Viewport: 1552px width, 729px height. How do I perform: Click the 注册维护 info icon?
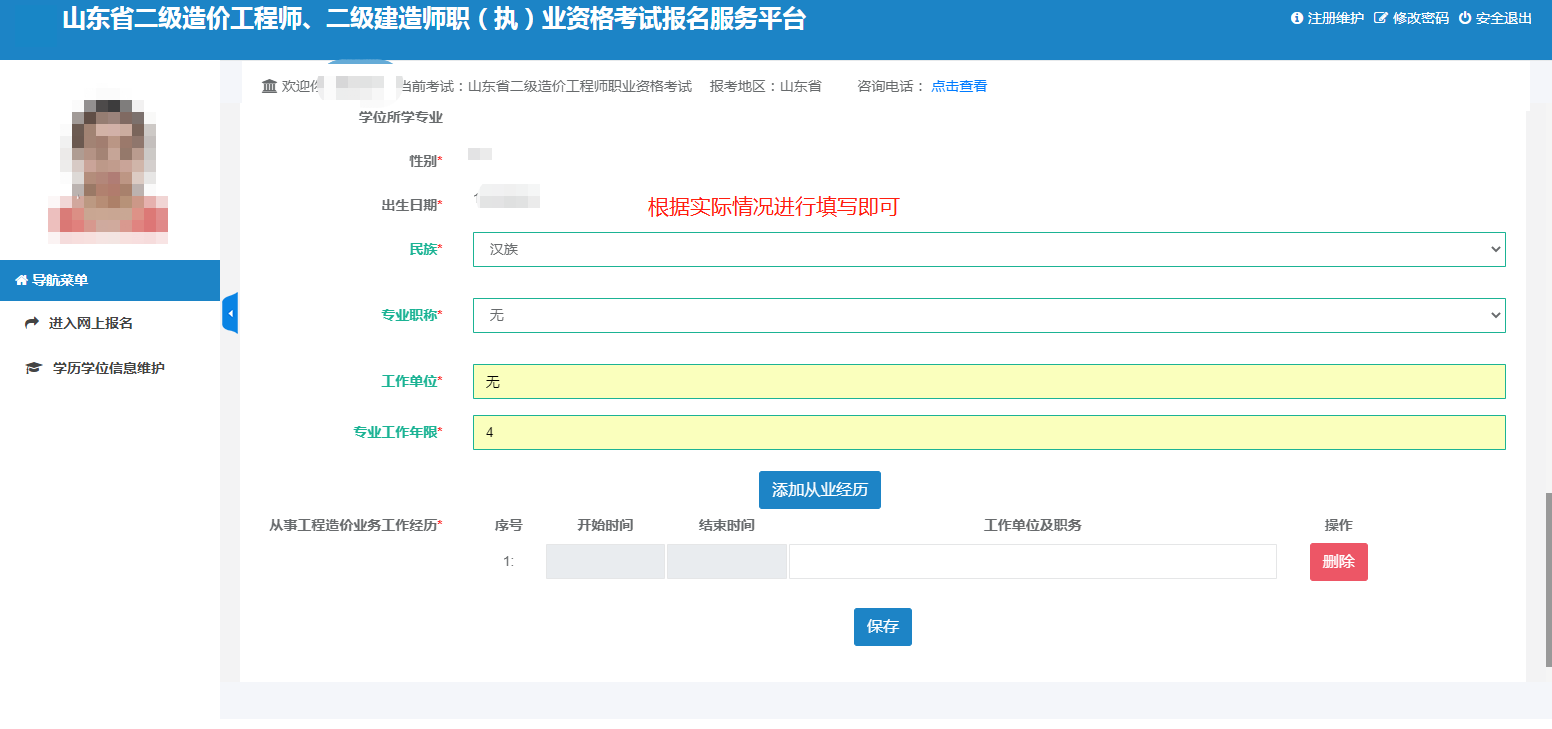[1297, 18]
